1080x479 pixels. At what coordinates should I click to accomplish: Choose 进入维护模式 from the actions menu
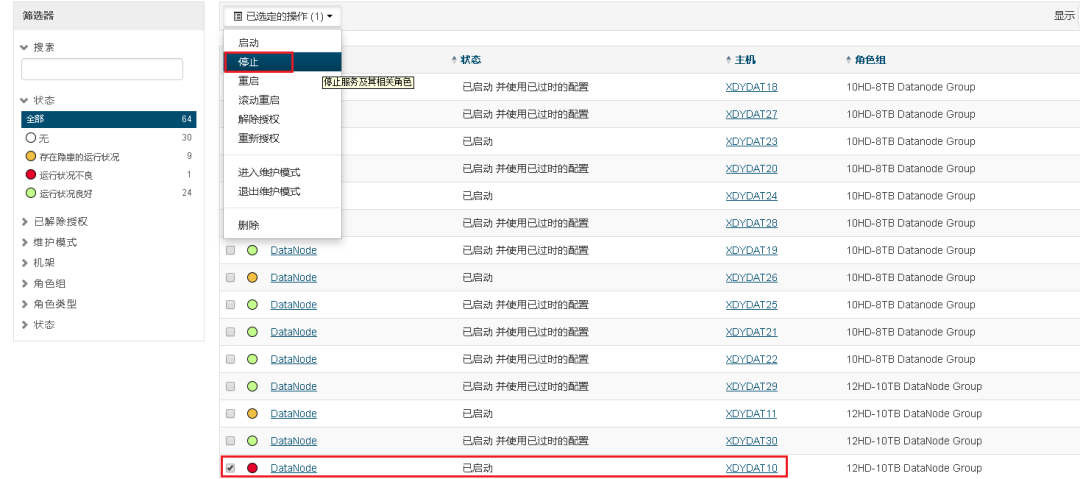282,172
